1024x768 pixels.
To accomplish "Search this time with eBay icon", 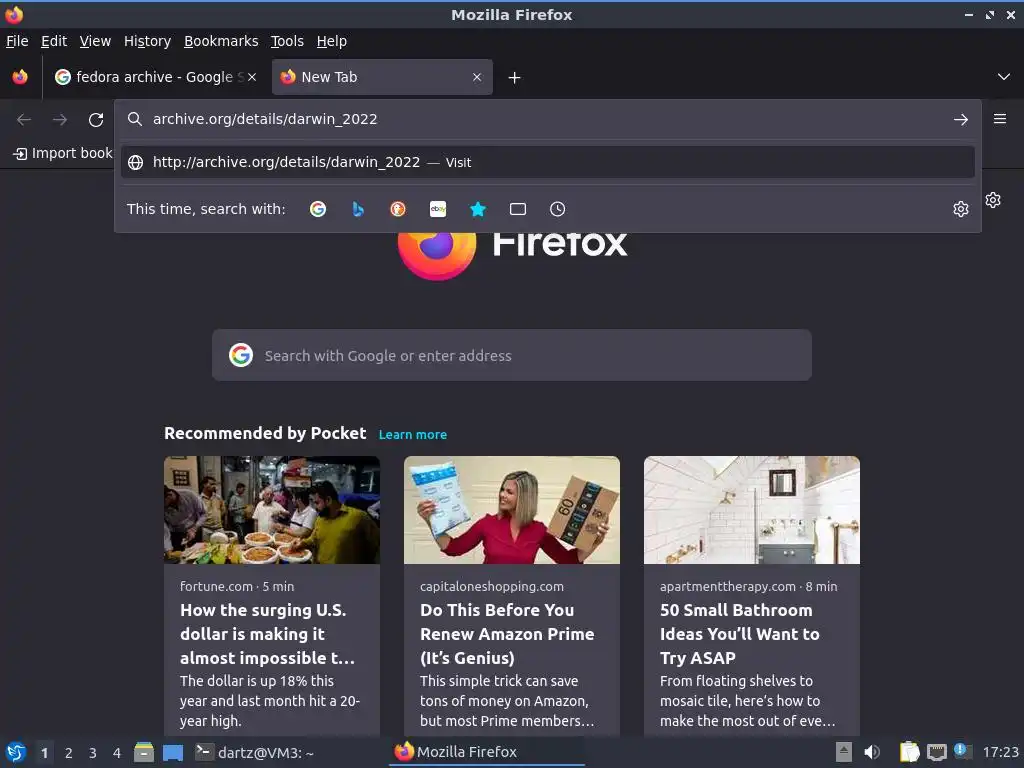I will 438,209.
